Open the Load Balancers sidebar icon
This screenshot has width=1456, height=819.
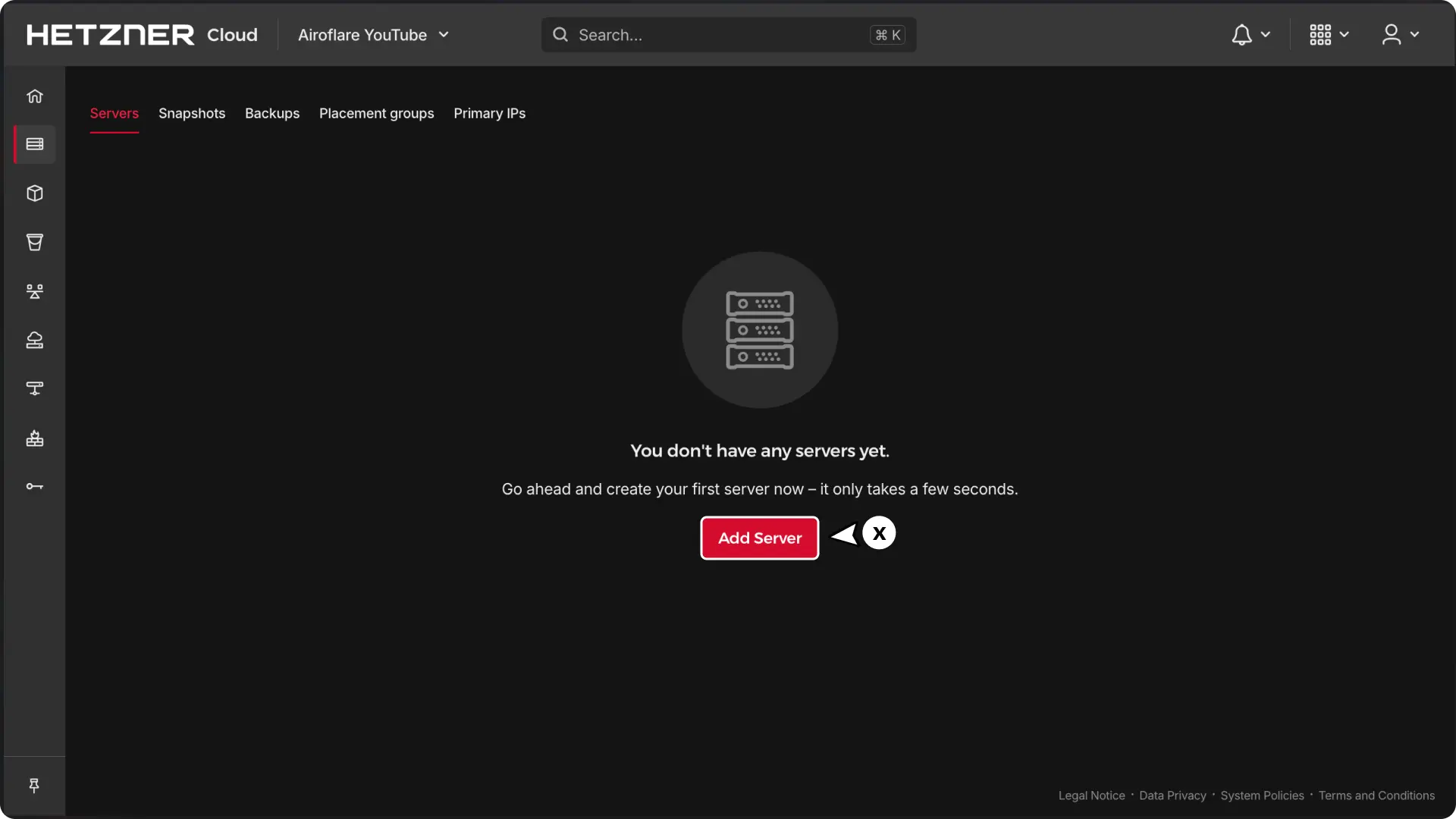pos(35,291)
